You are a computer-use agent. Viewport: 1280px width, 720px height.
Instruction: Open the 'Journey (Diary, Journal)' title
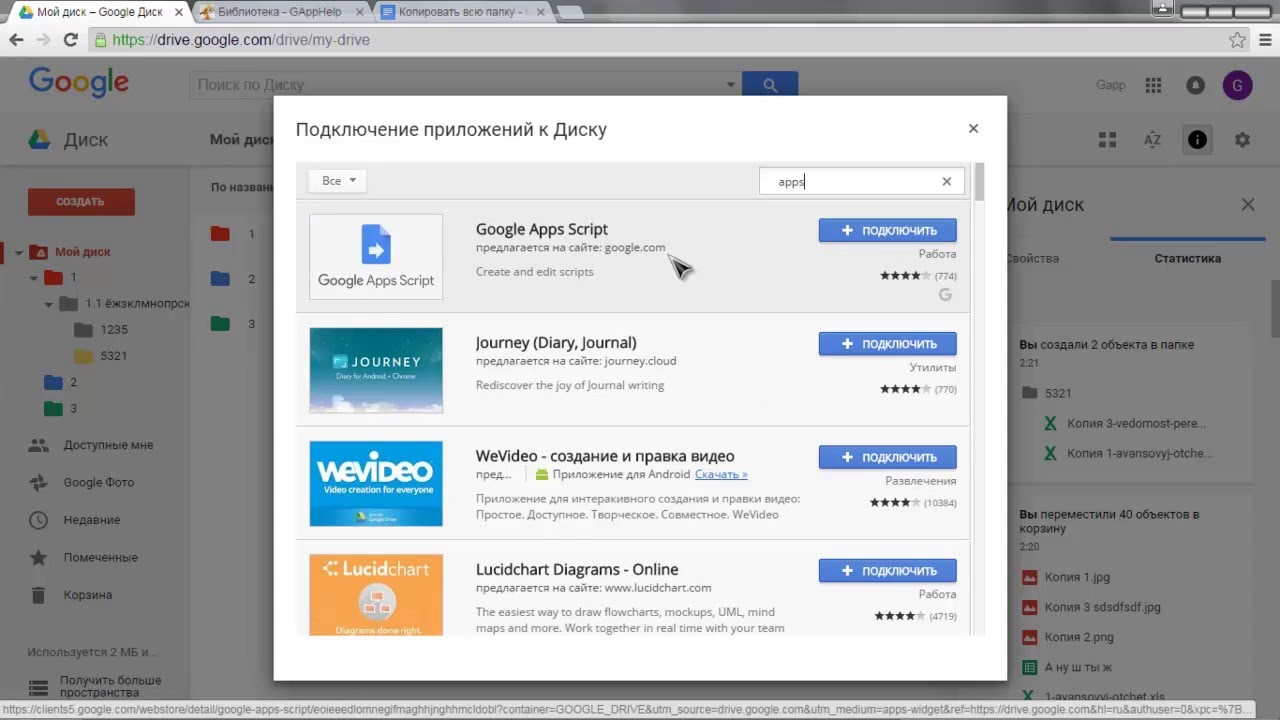tap(556, 342)
